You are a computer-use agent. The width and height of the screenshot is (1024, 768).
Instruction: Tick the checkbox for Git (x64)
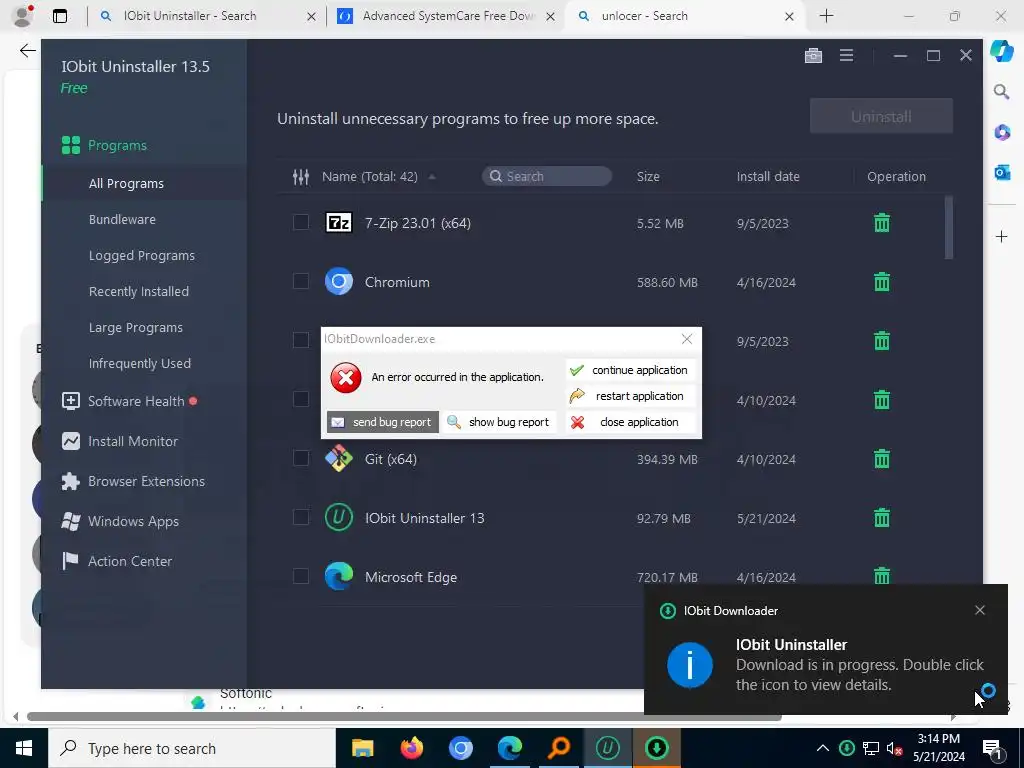(300, 458)
